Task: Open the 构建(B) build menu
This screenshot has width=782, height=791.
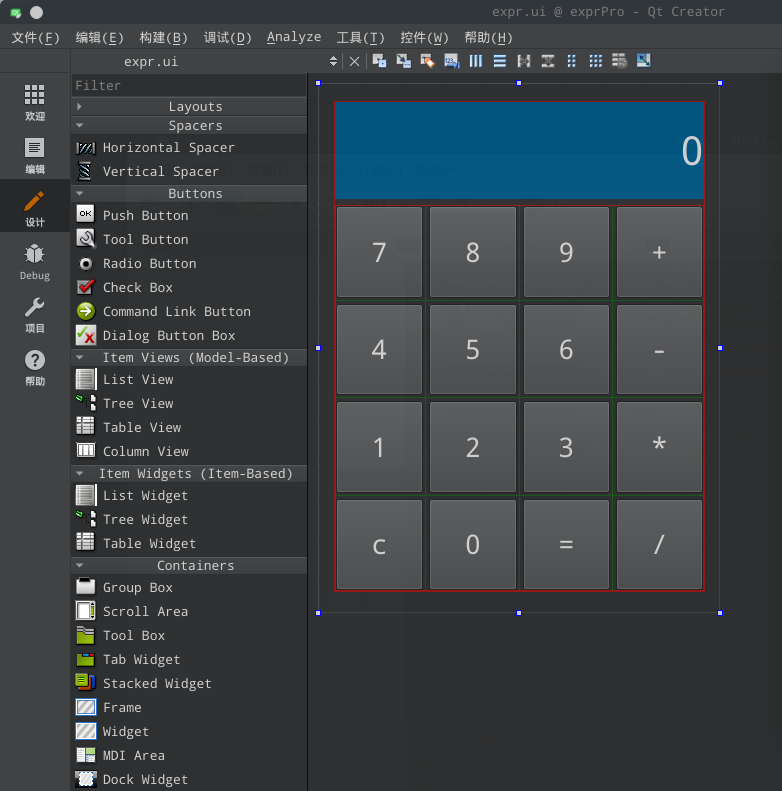Action: pyautogui.click(x=163, y=37)
